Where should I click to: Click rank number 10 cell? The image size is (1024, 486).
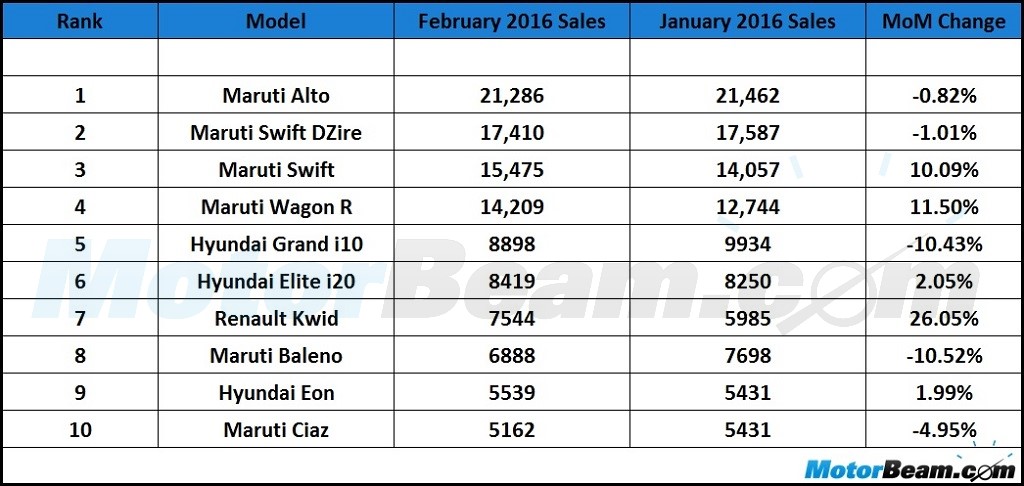click(80, 430)
